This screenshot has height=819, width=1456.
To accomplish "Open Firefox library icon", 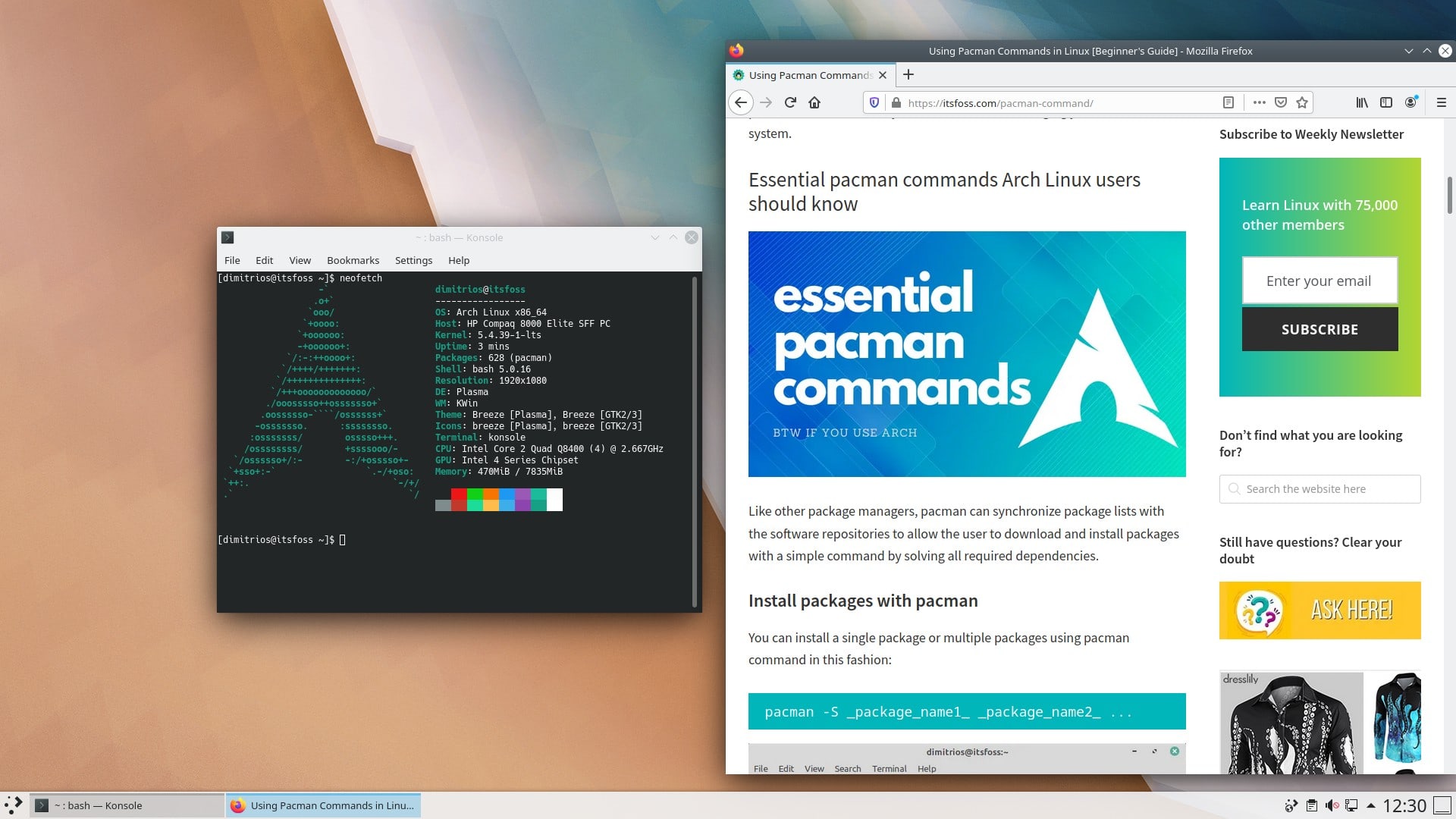I will point(1362,102).
